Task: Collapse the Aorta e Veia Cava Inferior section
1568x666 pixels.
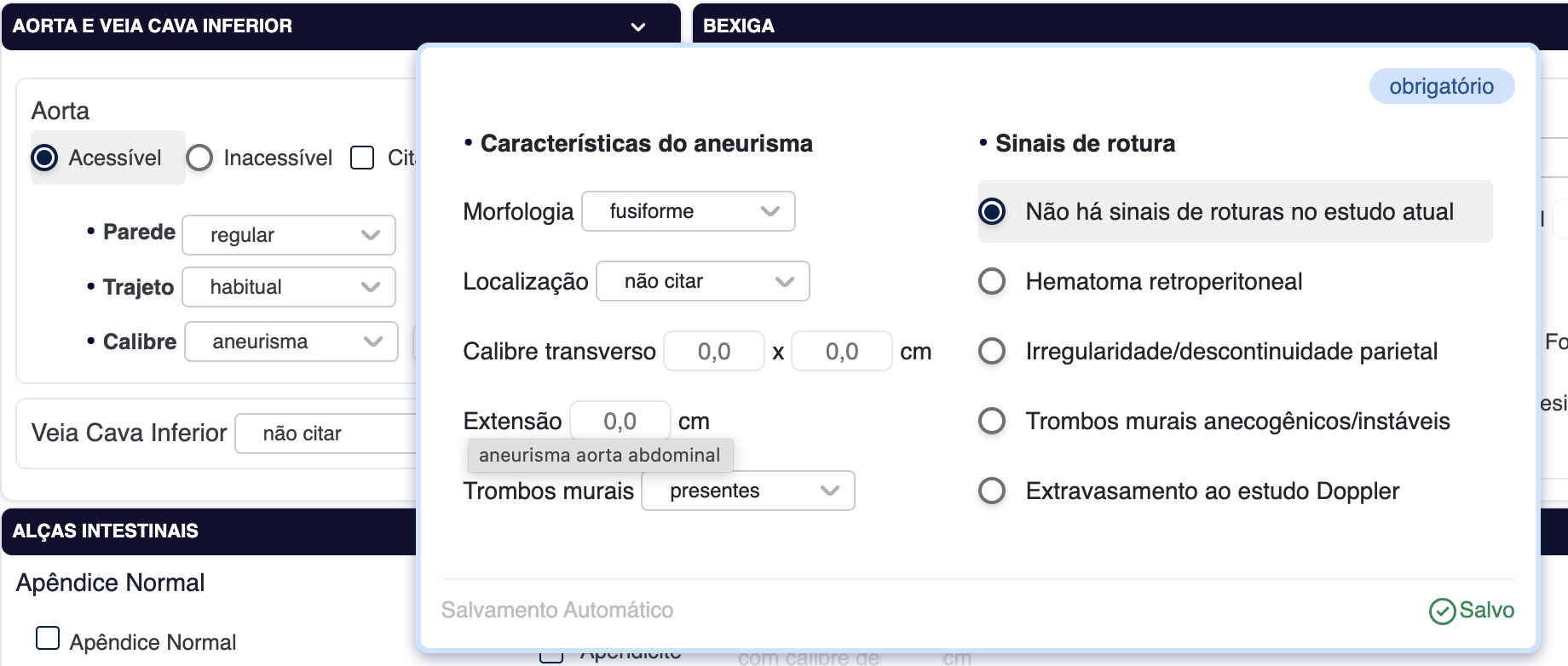Action: point(637,26)
